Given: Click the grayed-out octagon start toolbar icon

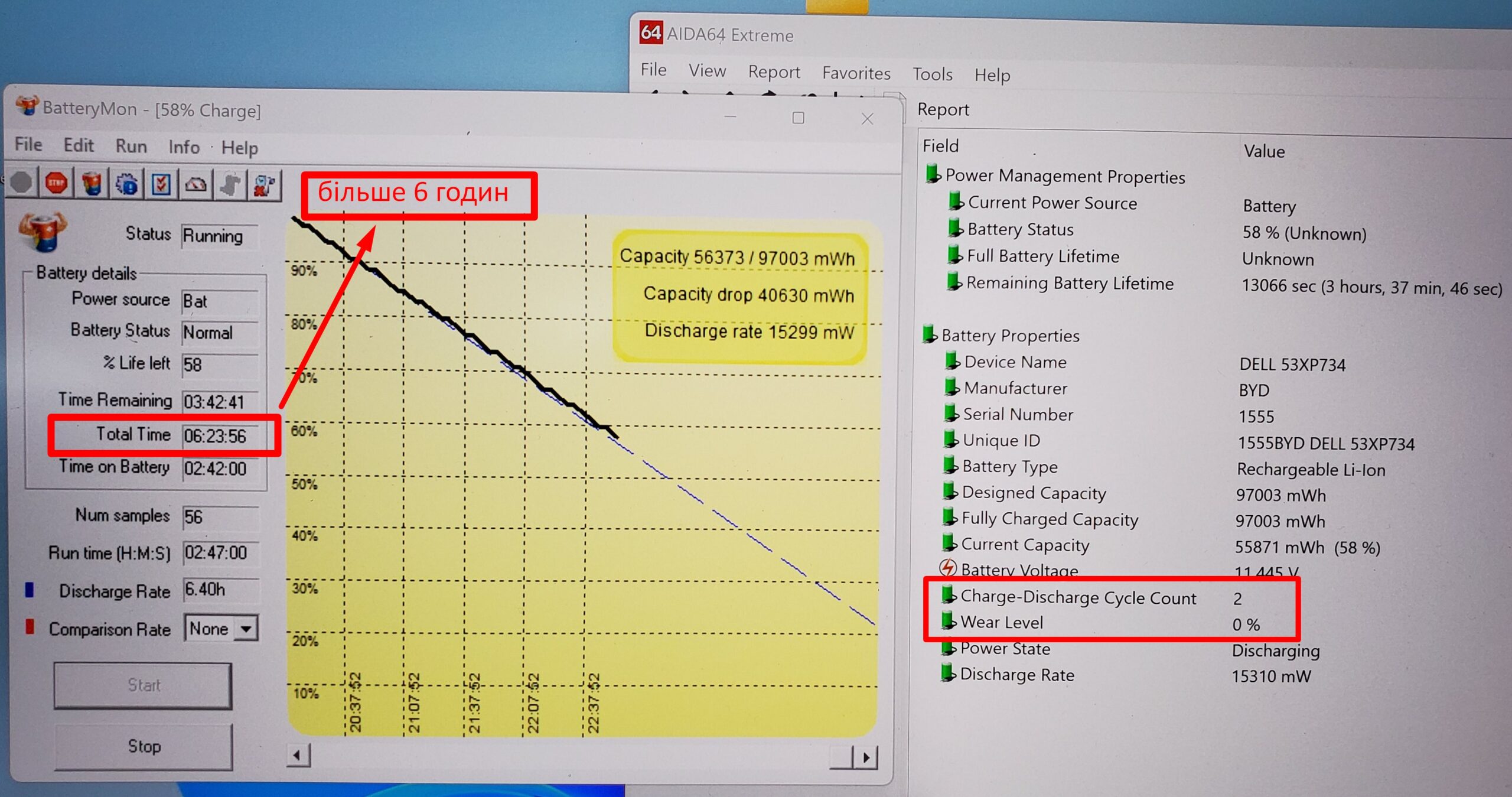Looking at the screenshot, I should tap(21, 183).
